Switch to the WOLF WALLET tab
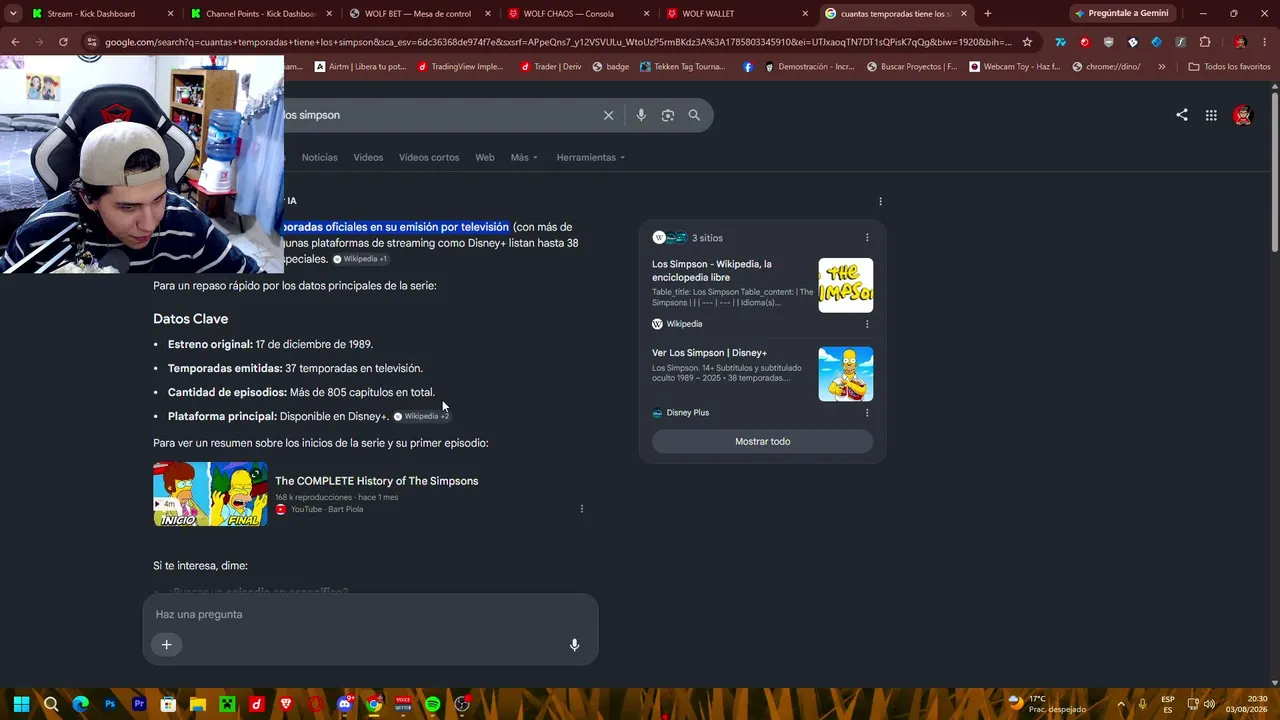 coord(738,14)
